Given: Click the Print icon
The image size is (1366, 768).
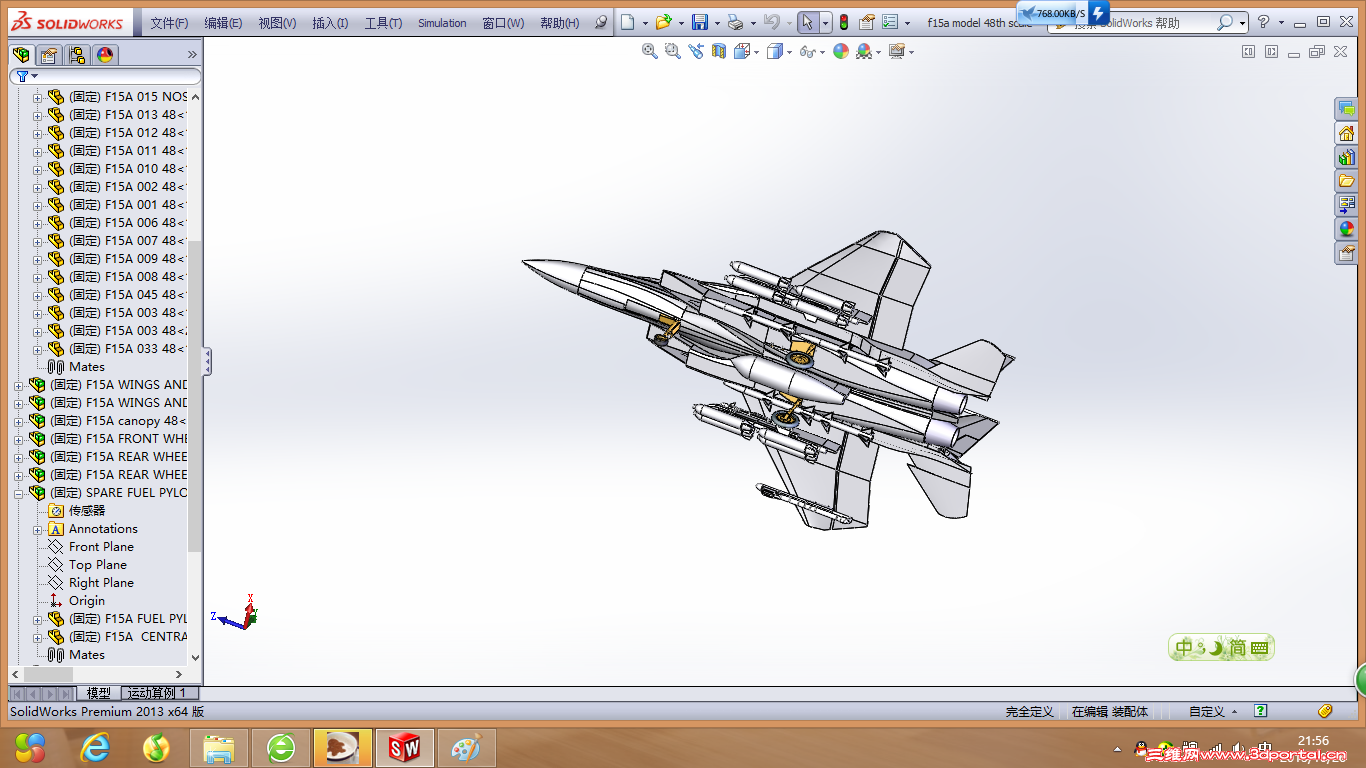Looking at the screenshot, I should [735, 22].
